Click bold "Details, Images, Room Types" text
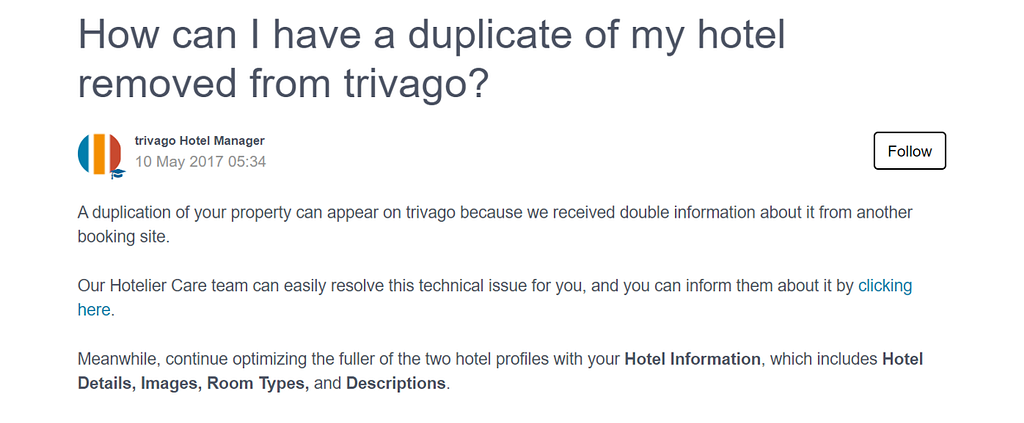1024x423 pixels. coord(194,383)
